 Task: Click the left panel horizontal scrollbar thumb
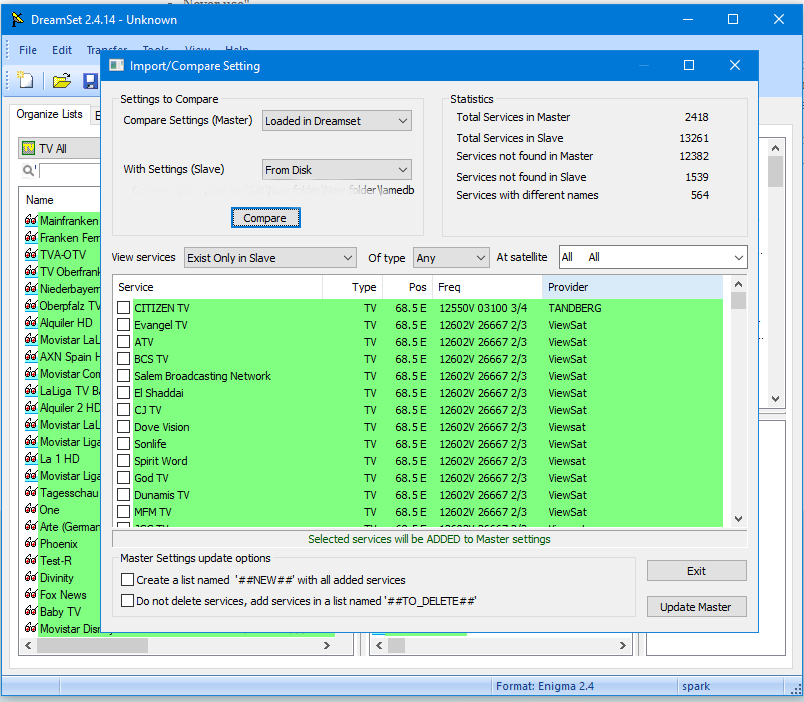pyautogui.click(x=92, y=646)
